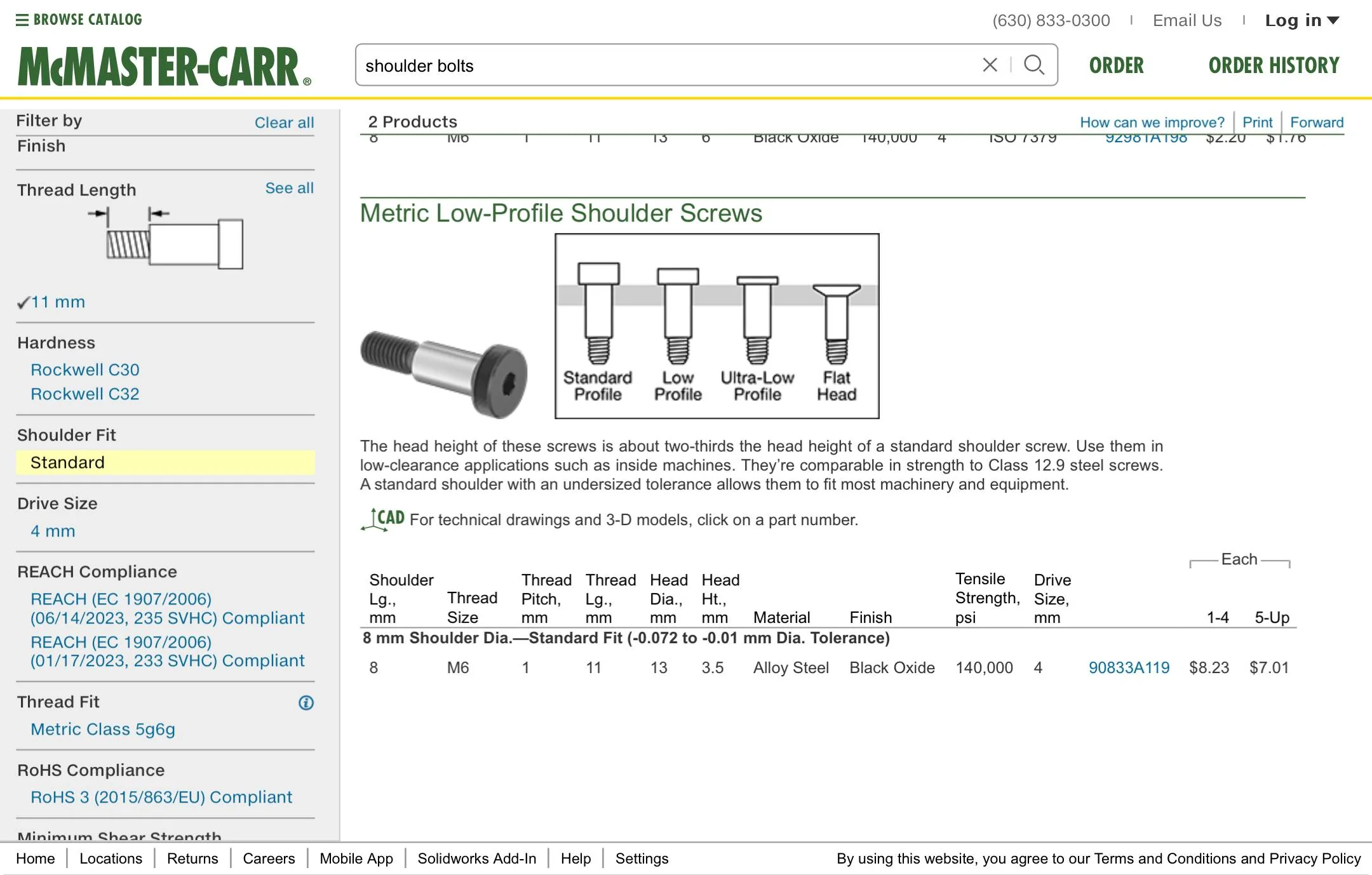Open the Order History tab
Viewport: 1372px width, 875px height.
tap(1274, 65)
